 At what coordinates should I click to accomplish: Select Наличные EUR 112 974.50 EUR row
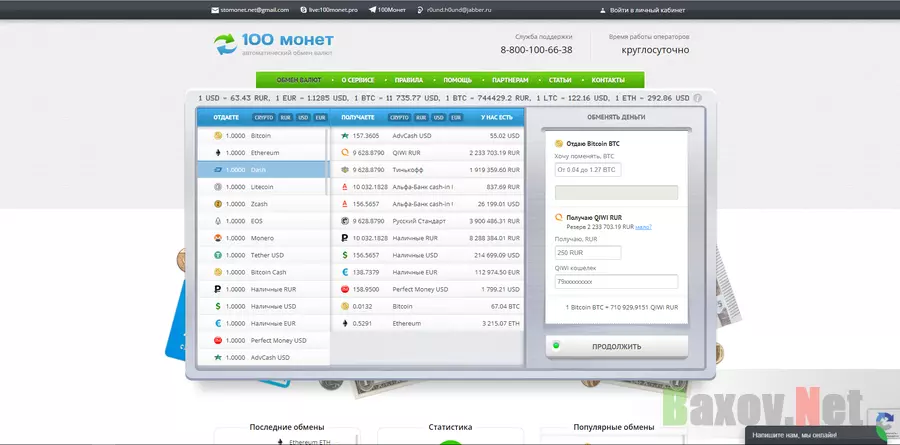coord(428,272)
